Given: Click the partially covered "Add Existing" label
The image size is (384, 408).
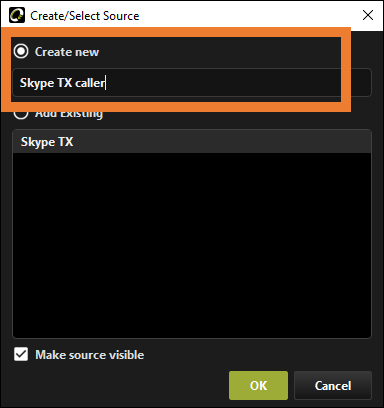Looking at the screenshot, I should tap(69, 114).
